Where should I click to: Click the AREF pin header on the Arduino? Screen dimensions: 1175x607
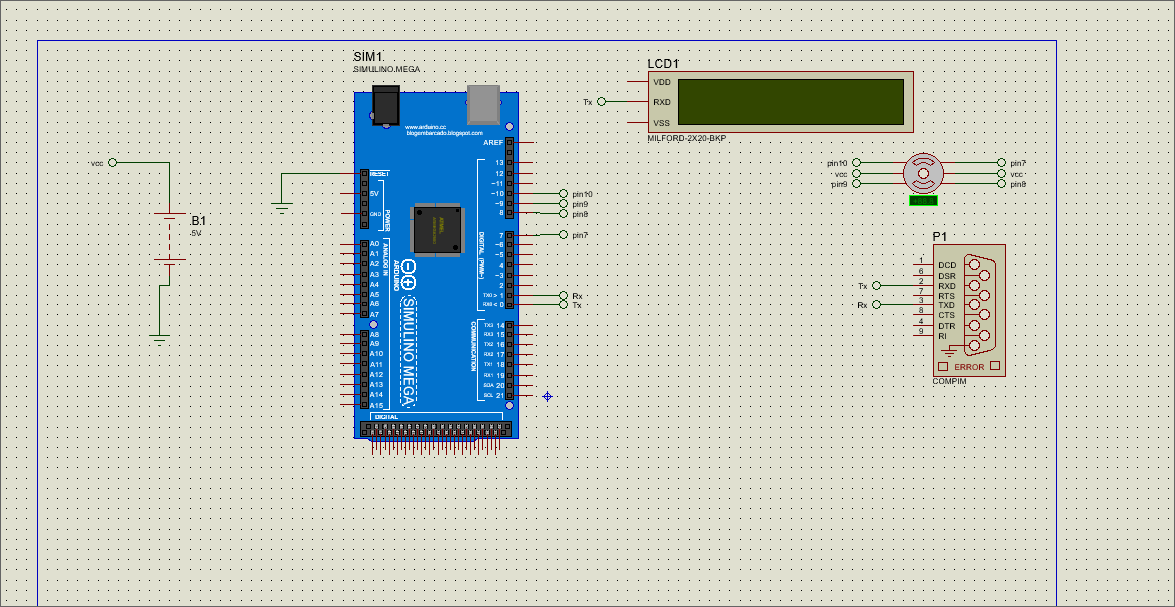pyautogui.click(x=509, y=143)
